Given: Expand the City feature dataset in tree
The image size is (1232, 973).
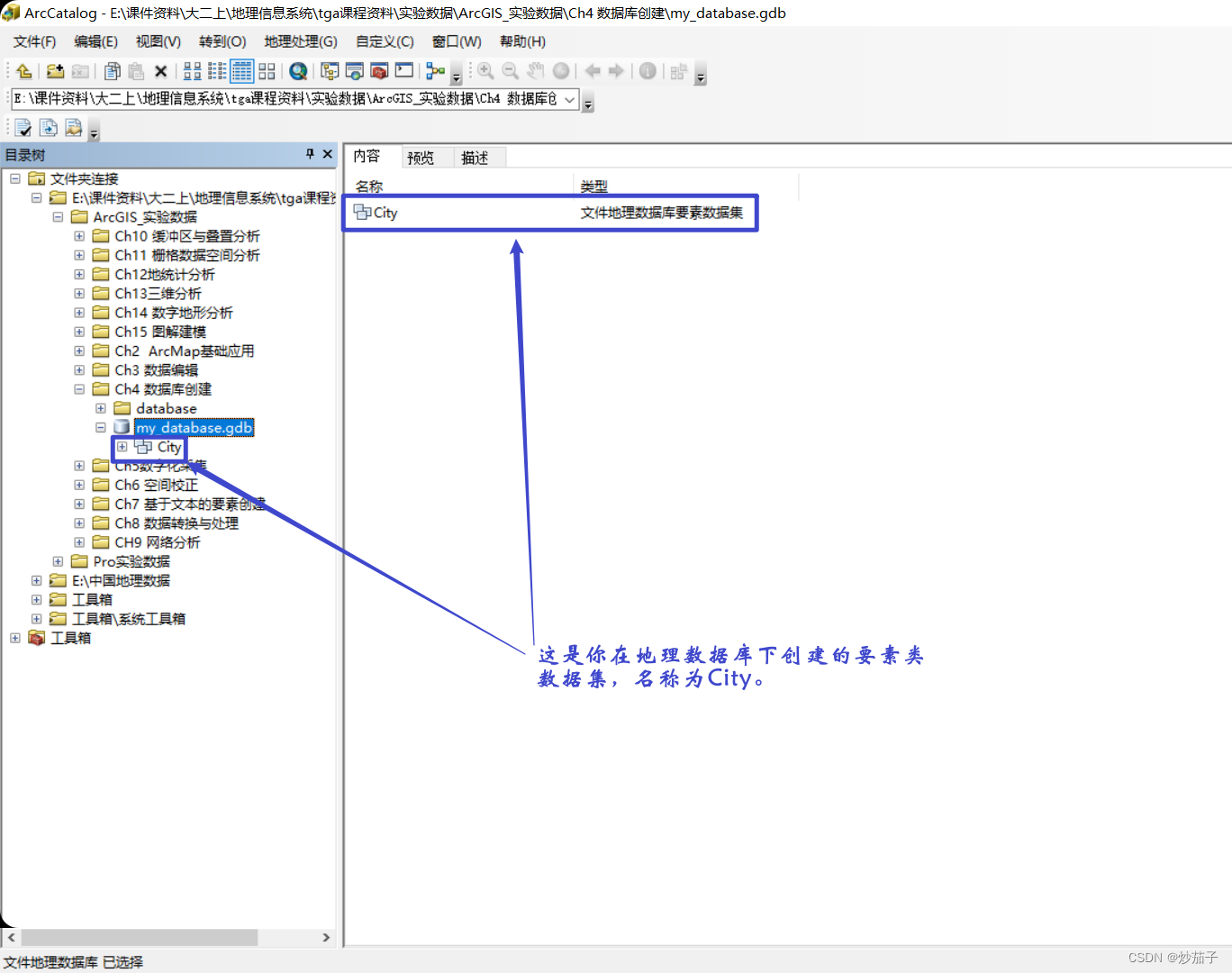Looking at the screenshot, I should 122,447.
